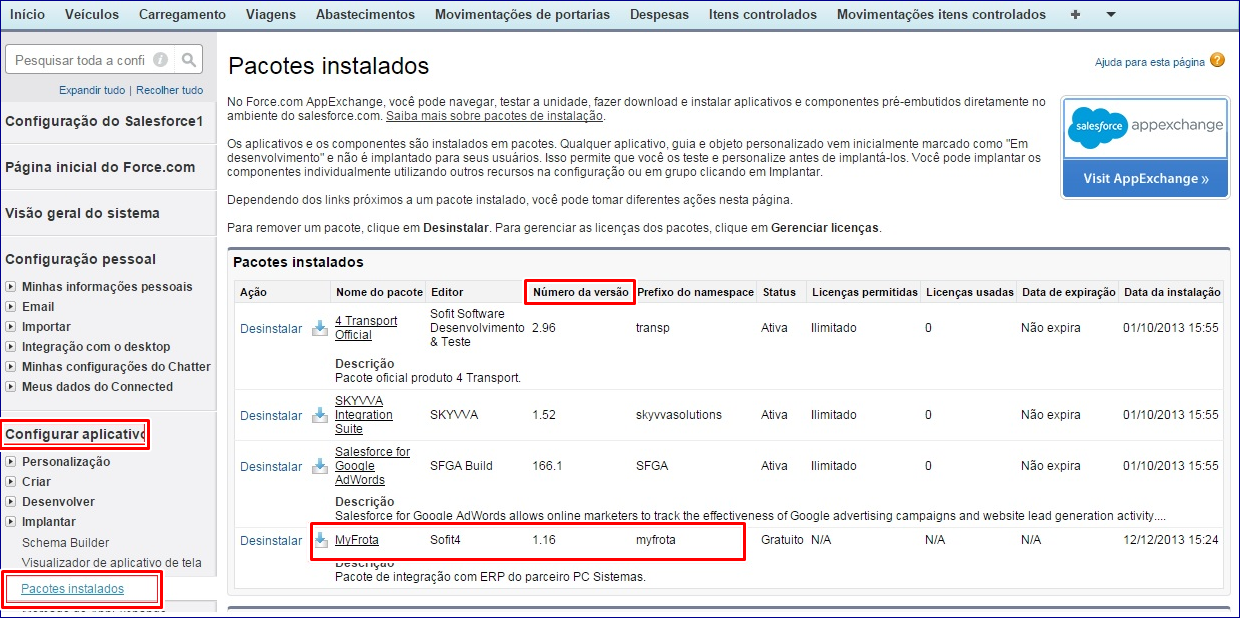Open the Itens controlados tab
The width and height of the screenshot is (1240, 618).
pyautogui.click(x=762, y=14)
